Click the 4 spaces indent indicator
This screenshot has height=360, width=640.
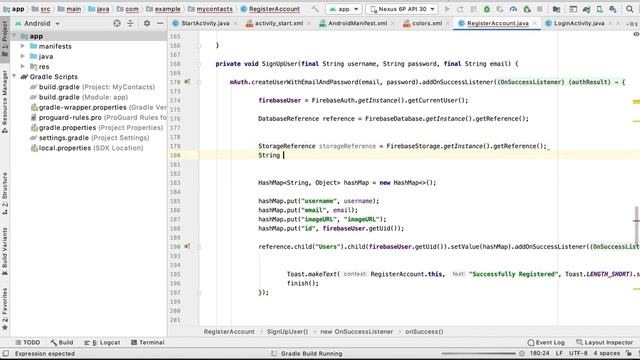click(x=607, y=353)
